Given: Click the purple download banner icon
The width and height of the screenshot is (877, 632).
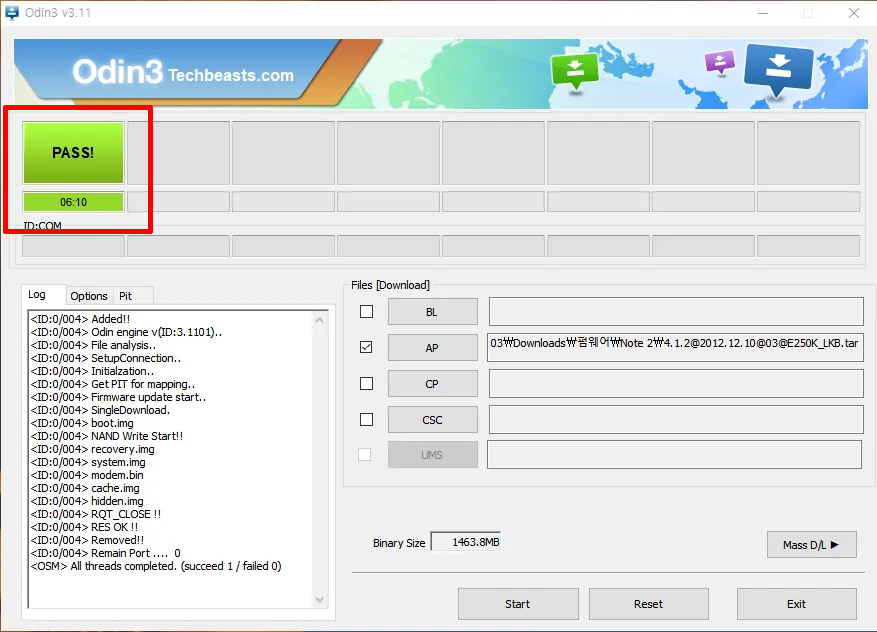Looking at the screenshot, I should tap(720, 62).
